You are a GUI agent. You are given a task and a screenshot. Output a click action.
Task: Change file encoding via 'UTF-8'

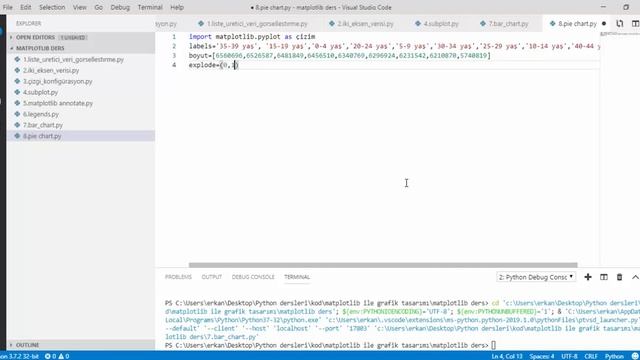point(569,356)
